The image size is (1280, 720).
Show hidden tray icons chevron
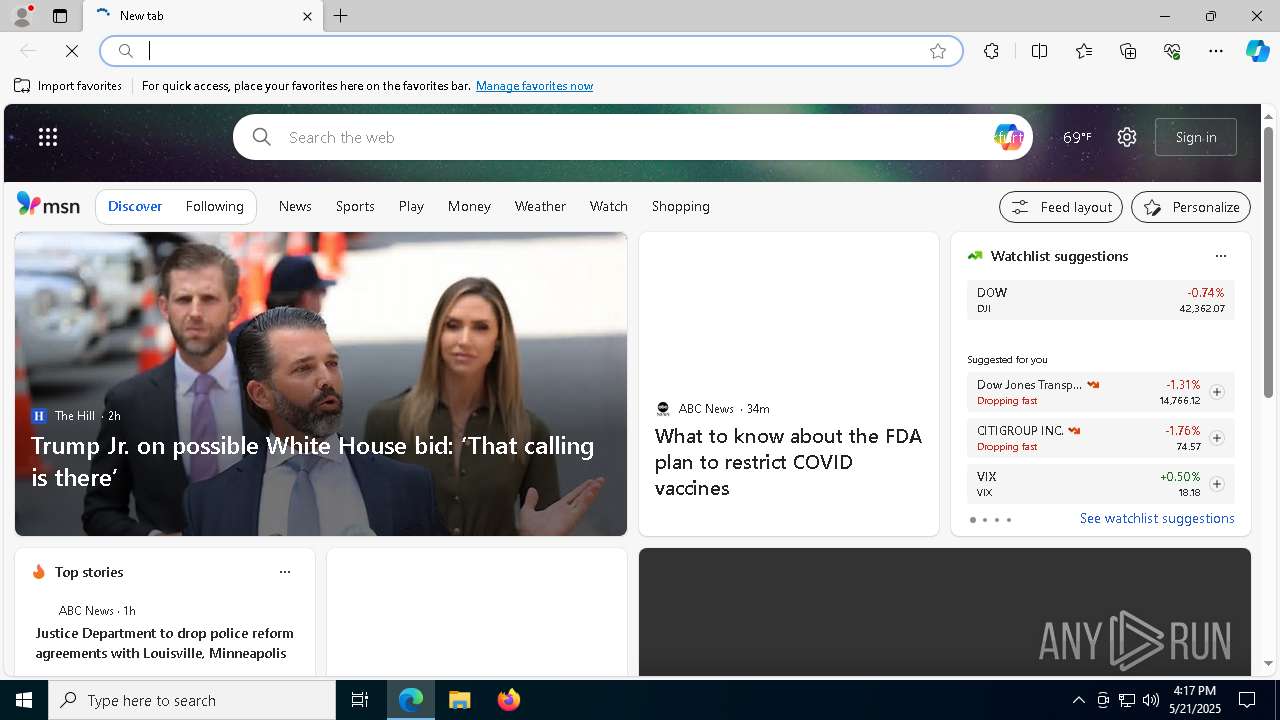(x=1079, y=700)
